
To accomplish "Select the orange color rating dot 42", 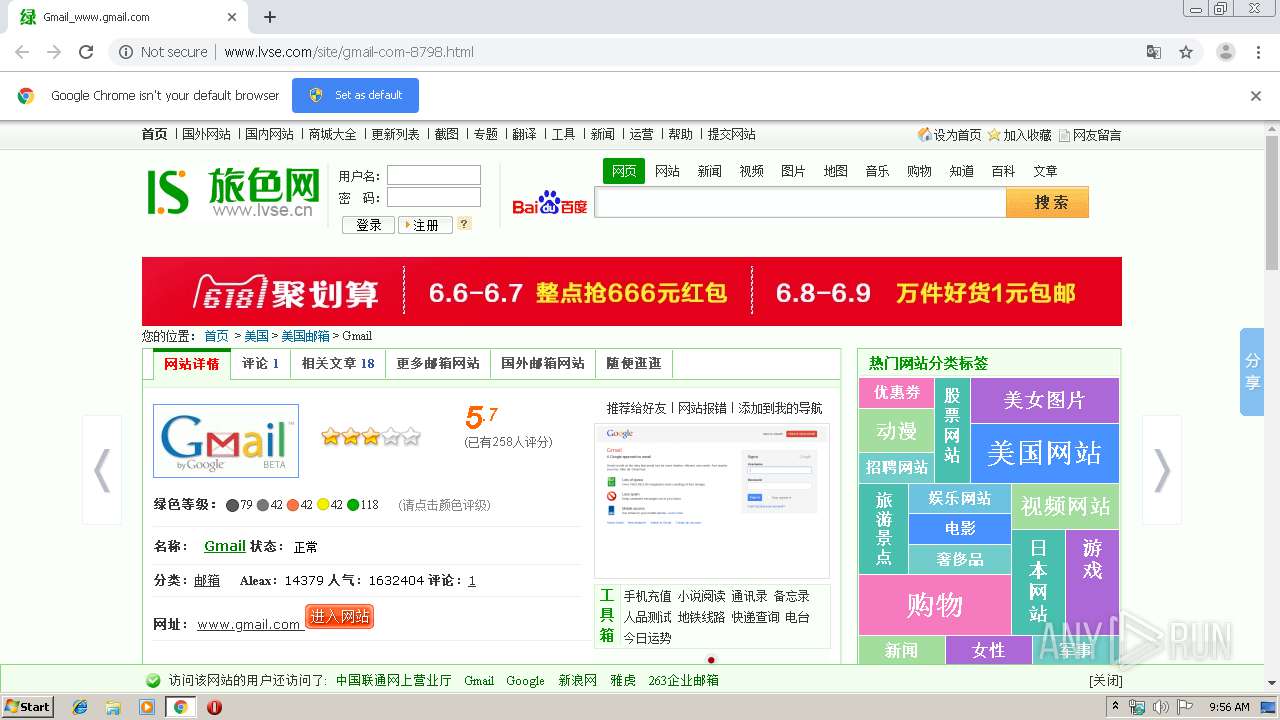I will coord(292,505).
